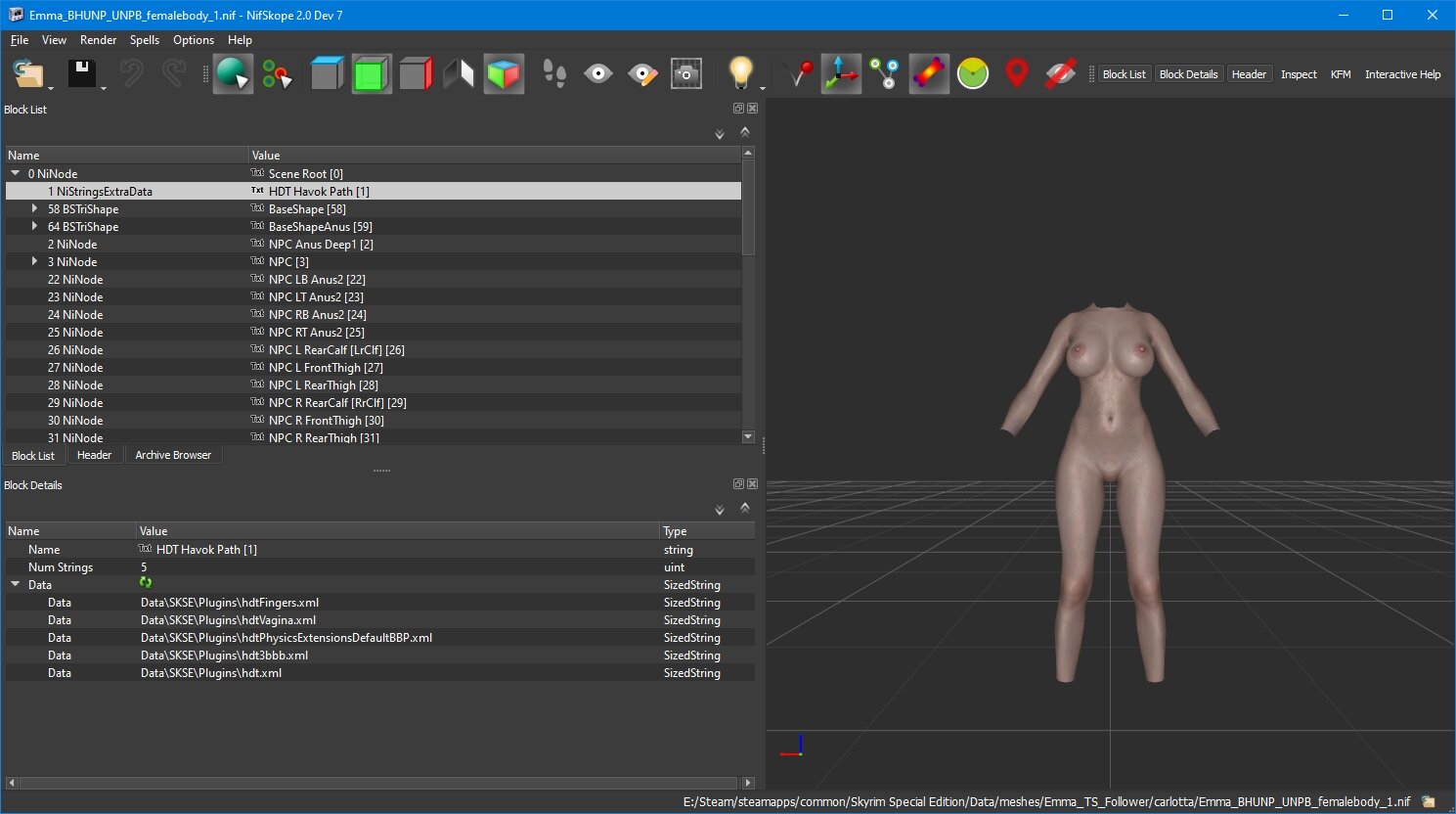The width and height of the screenshot is (1456, 814).
Task: Collapse the 0 NiNode tree root
Action: [x=16, y=173]
